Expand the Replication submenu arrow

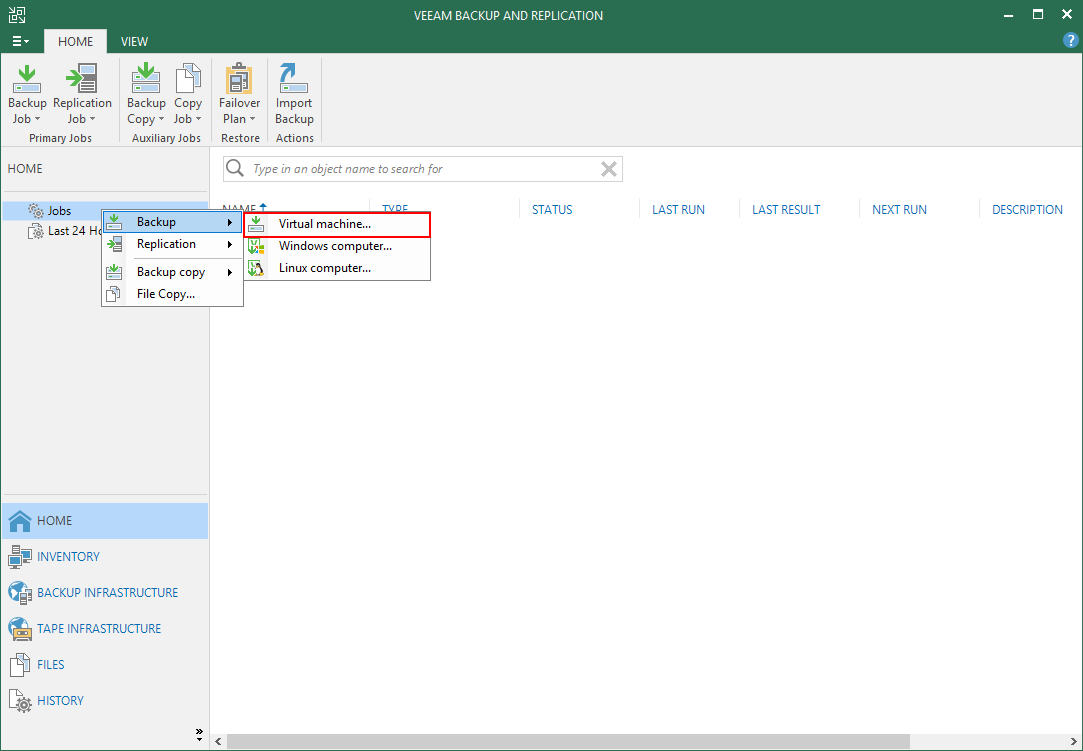(230, 245)
